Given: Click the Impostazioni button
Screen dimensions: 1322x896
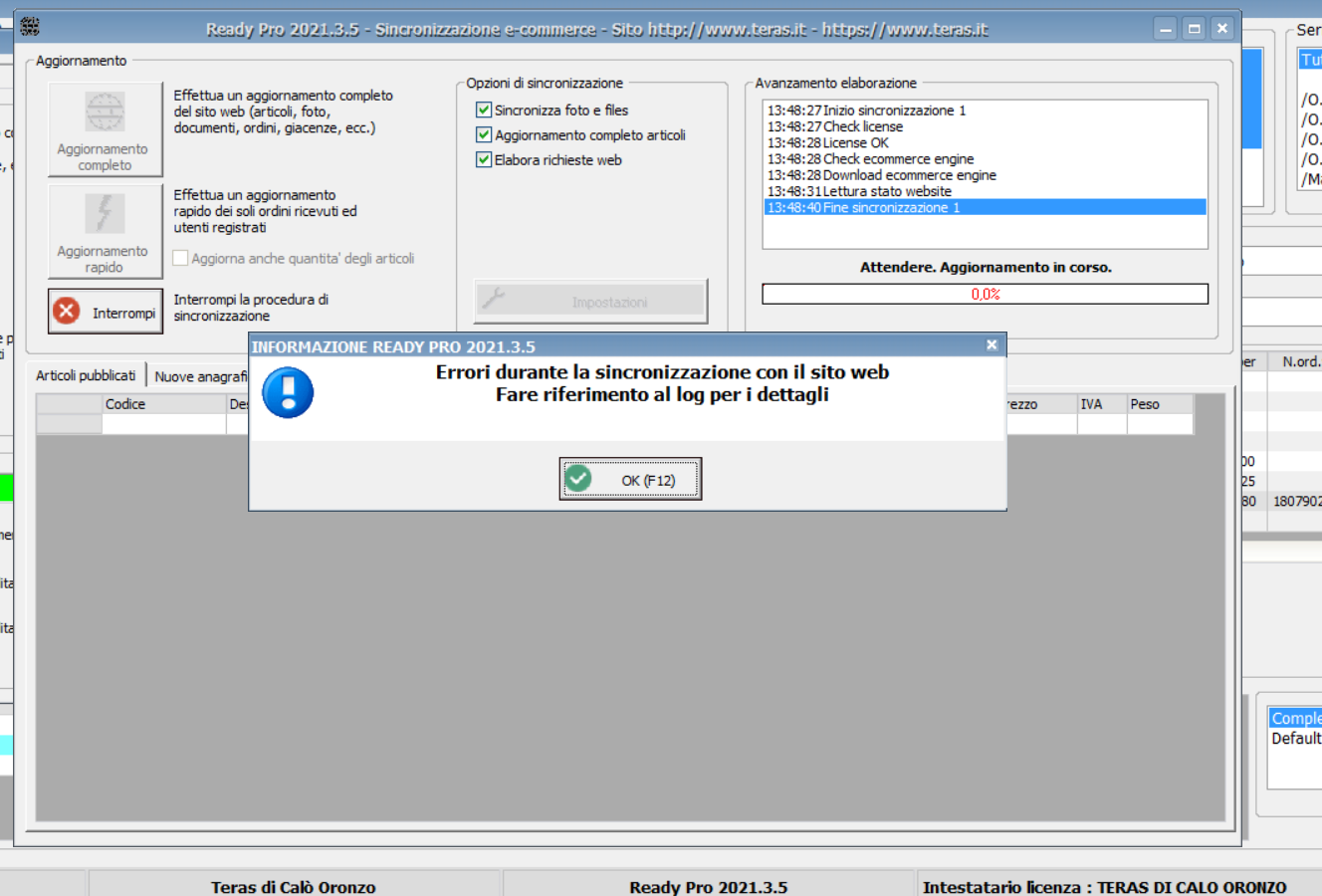Looking at the screenshot, I should (x=591, y=301).
